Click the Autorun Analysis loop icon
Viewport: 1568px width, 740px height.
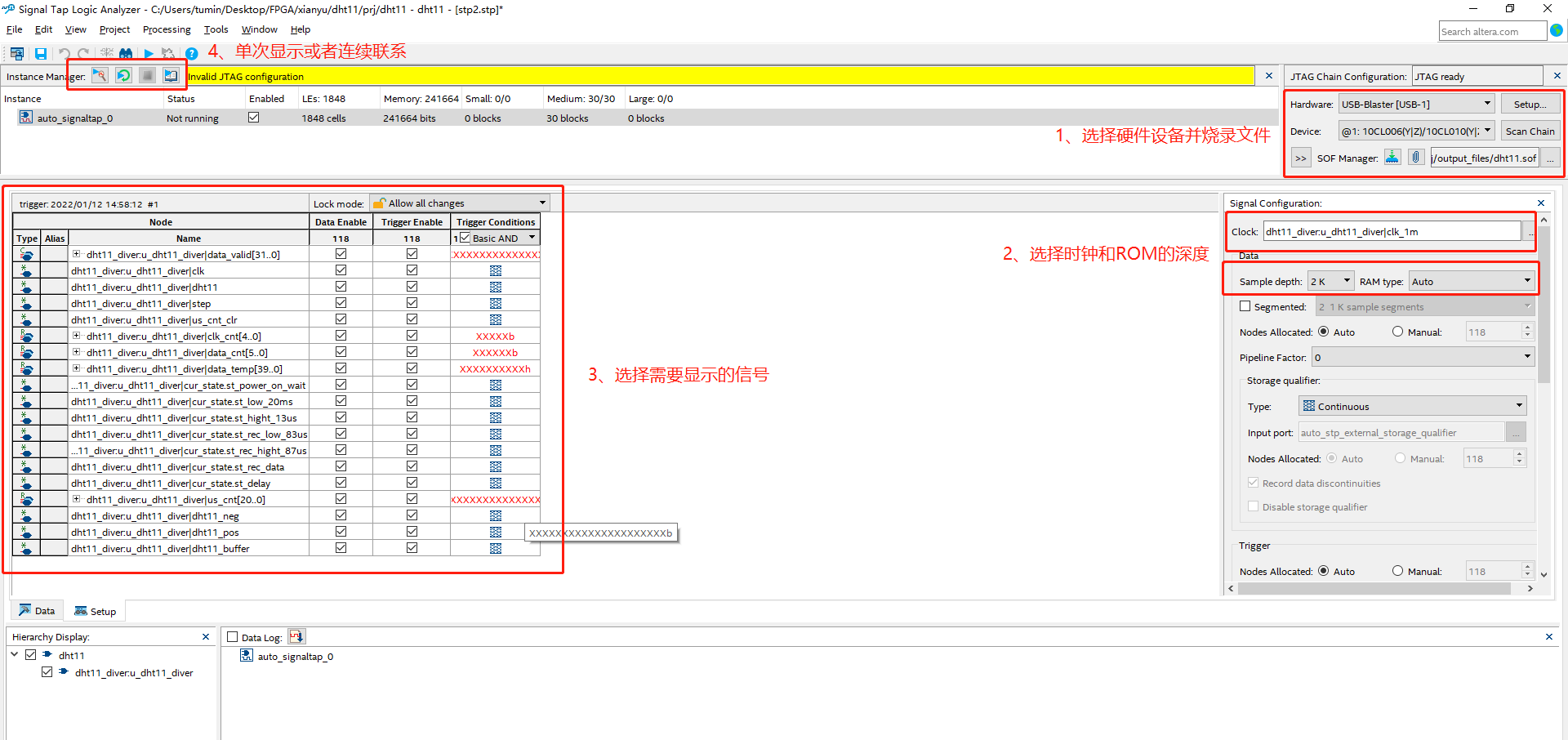click(123, 75)
